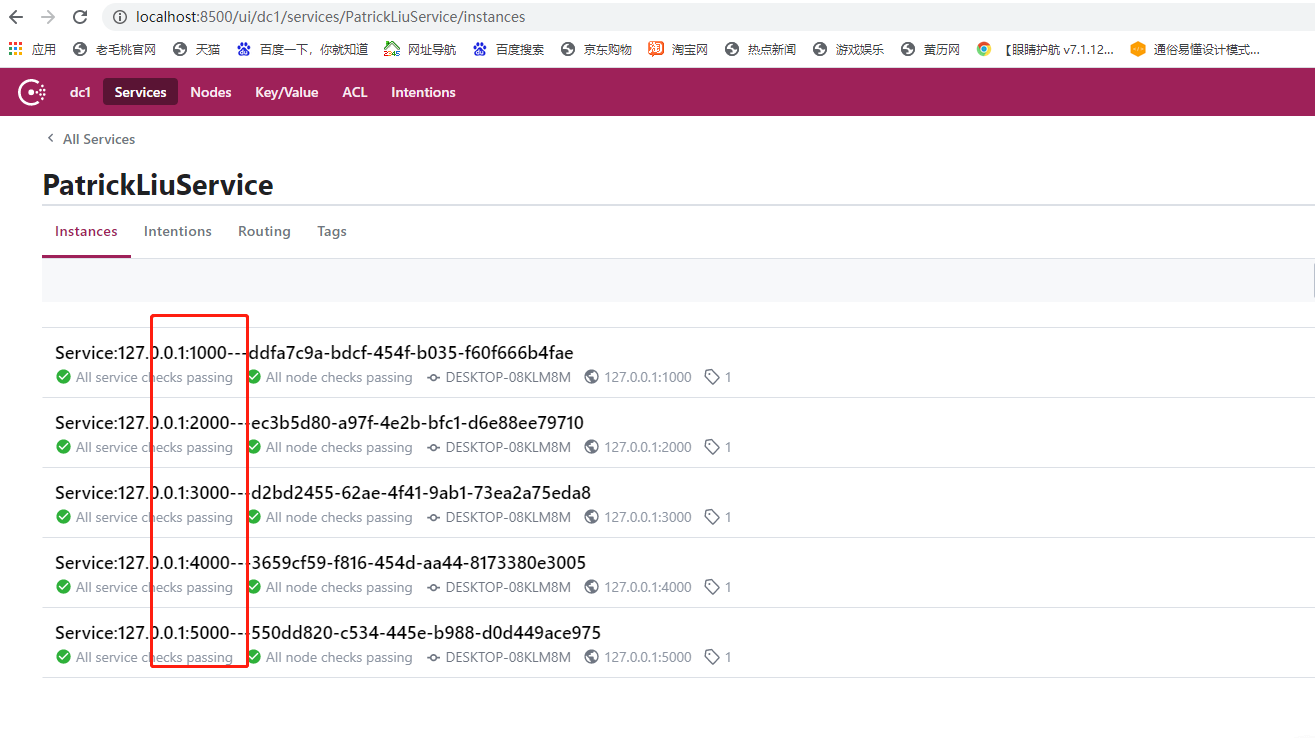The width and height of the screenshot is (1315, 738).
Task: Click DESKTOP-08KLM8M text in the port 4000 row
Action: [x=508, y=587]
